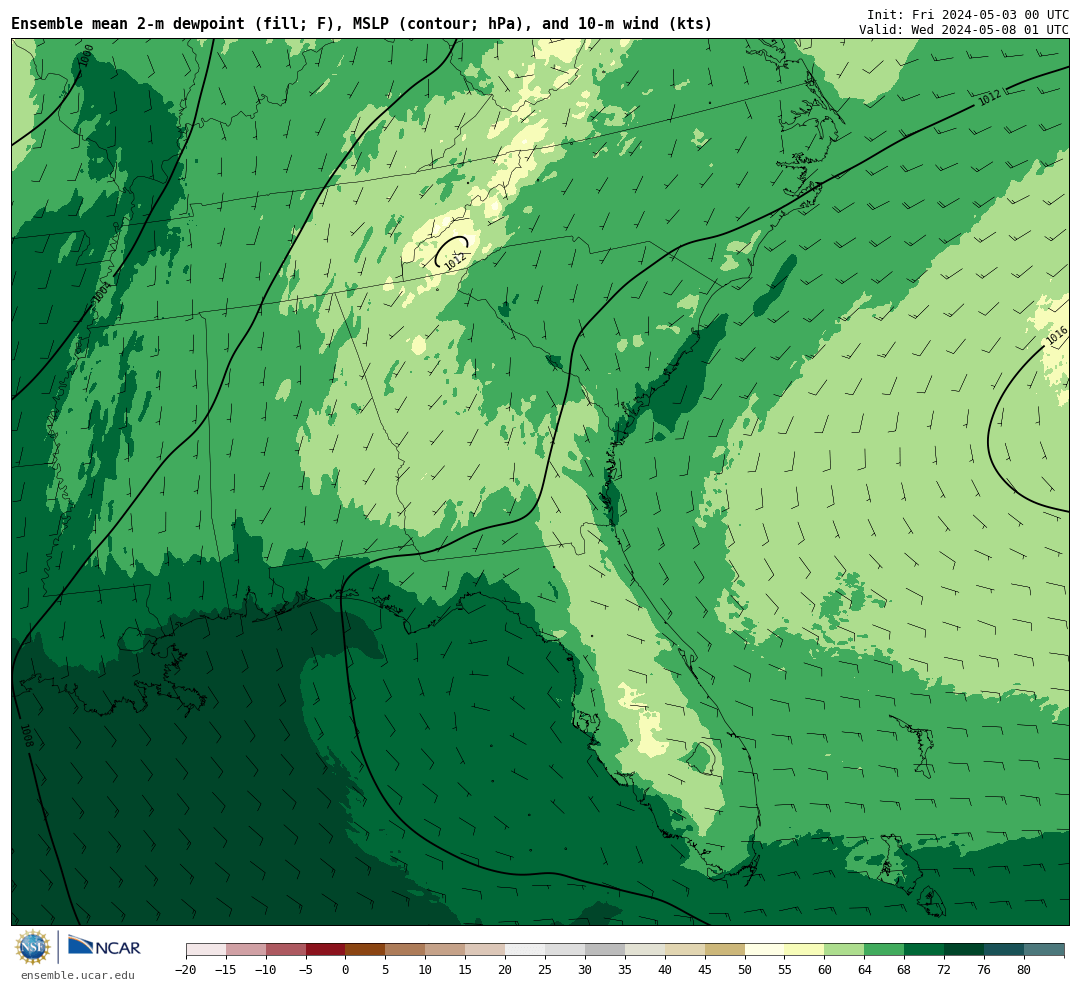Click the 50 colorbar tick label

pos(745,970)
